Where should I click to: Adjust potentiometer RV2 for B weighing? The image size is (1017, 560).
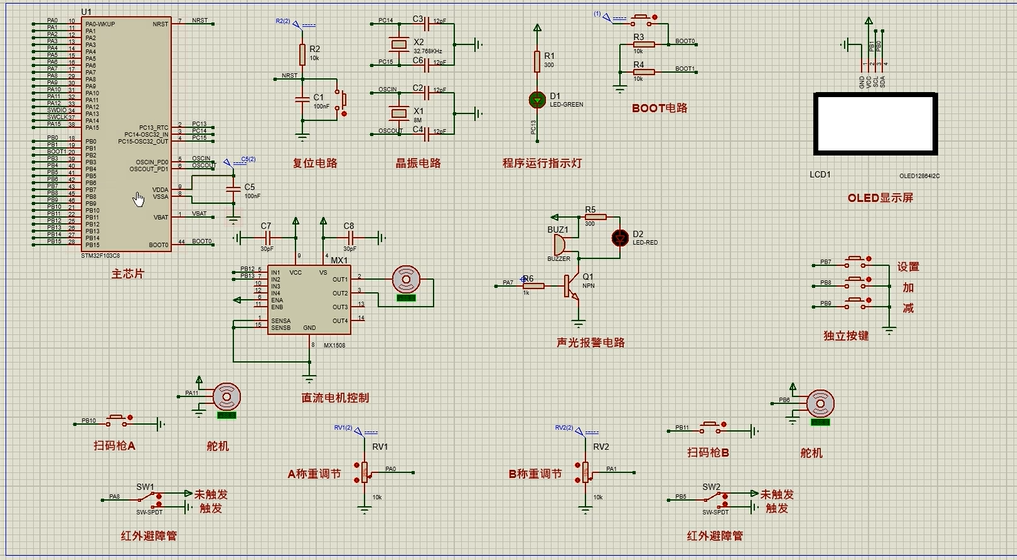pos(585,472)
